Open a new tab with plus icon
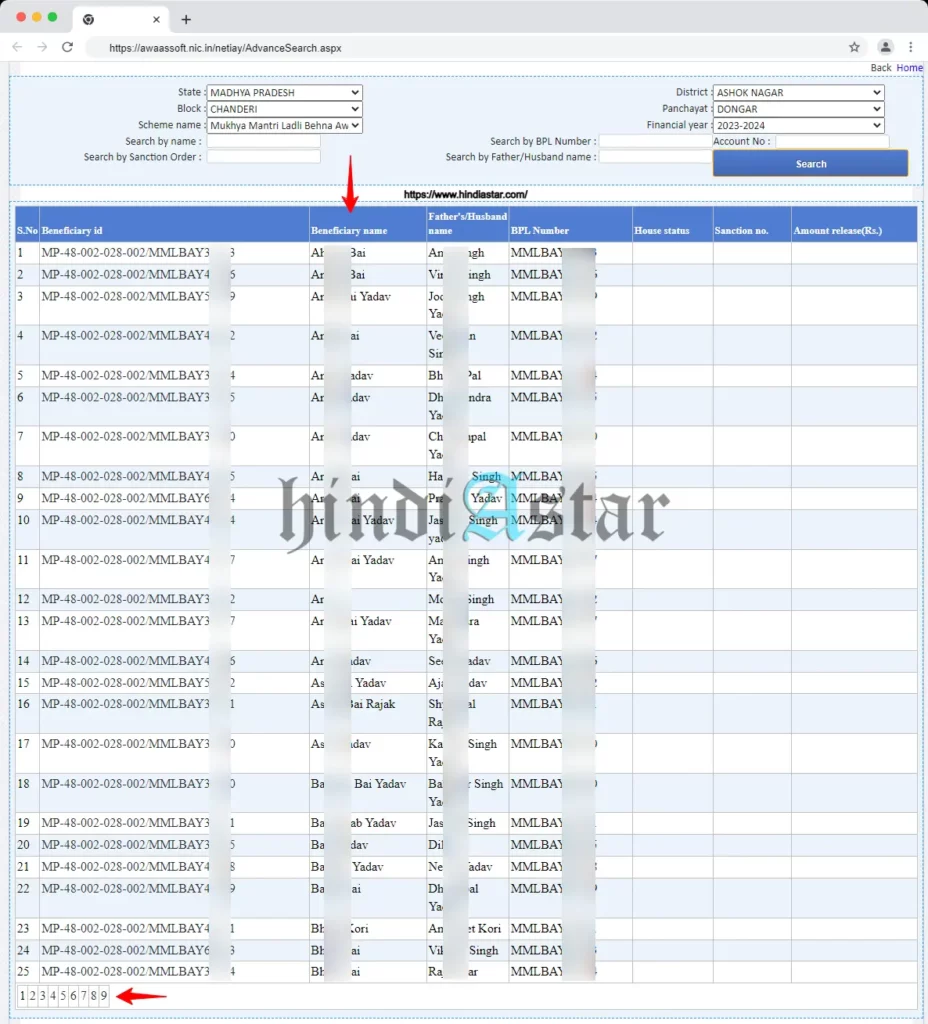Image resolution: width=928 pixels, height=1024 pixels. click(186, 20)
